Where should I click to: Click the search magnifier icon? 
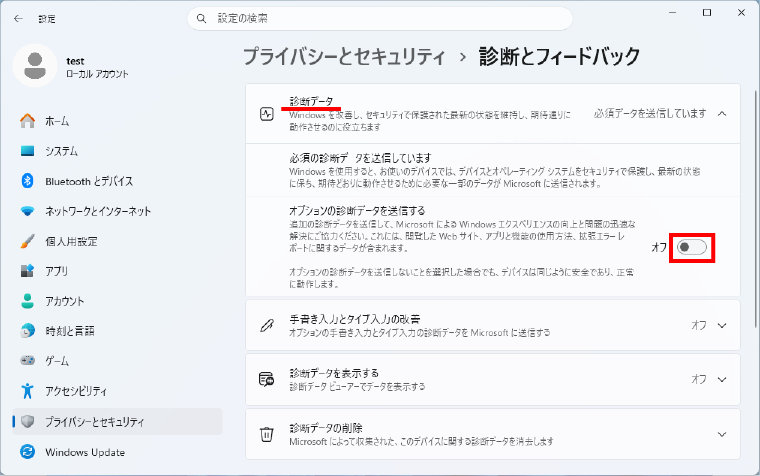point(201,18)
